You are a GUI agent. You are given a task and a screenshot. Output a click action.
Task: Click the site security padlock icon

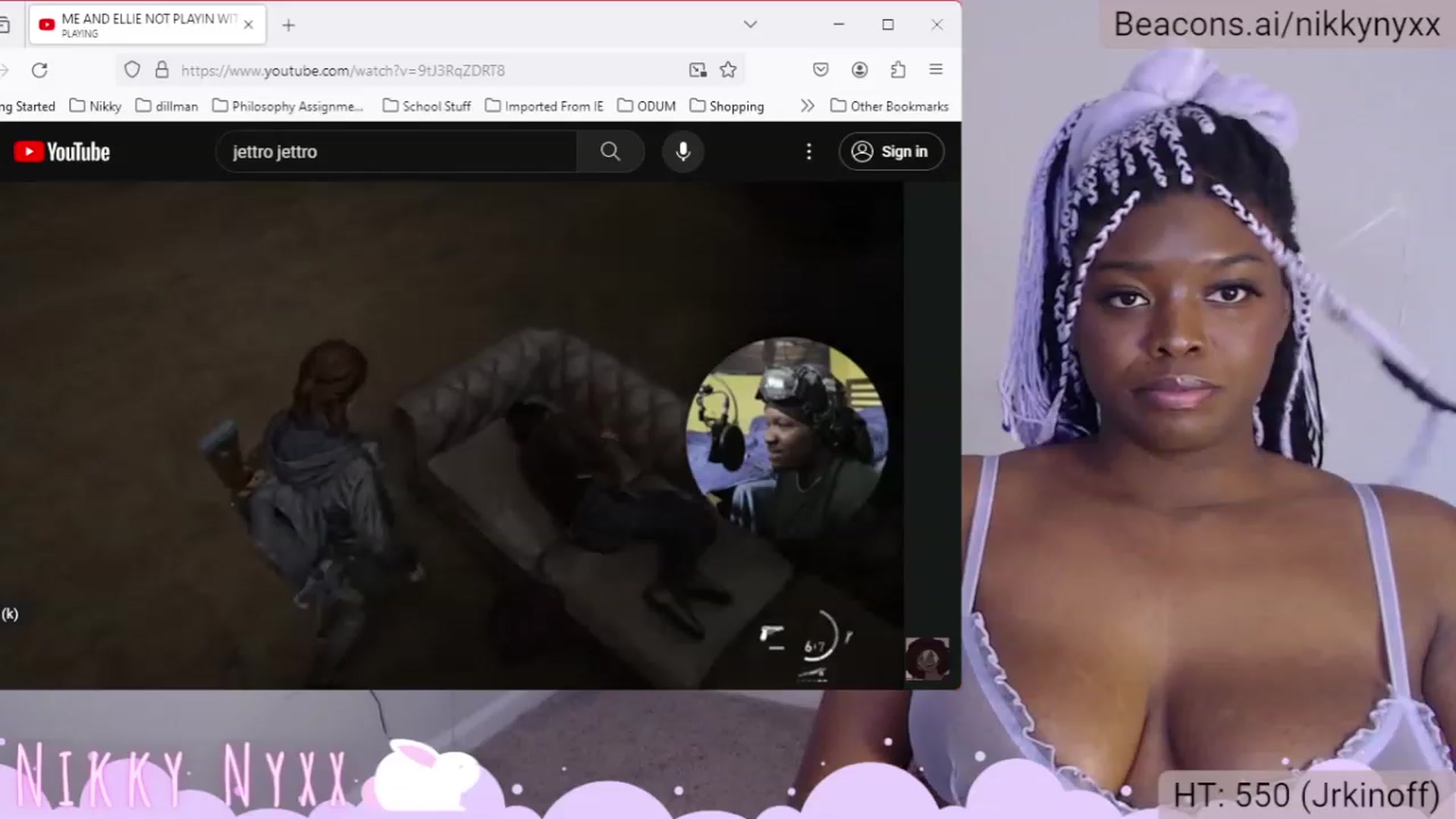coord(162,71)
